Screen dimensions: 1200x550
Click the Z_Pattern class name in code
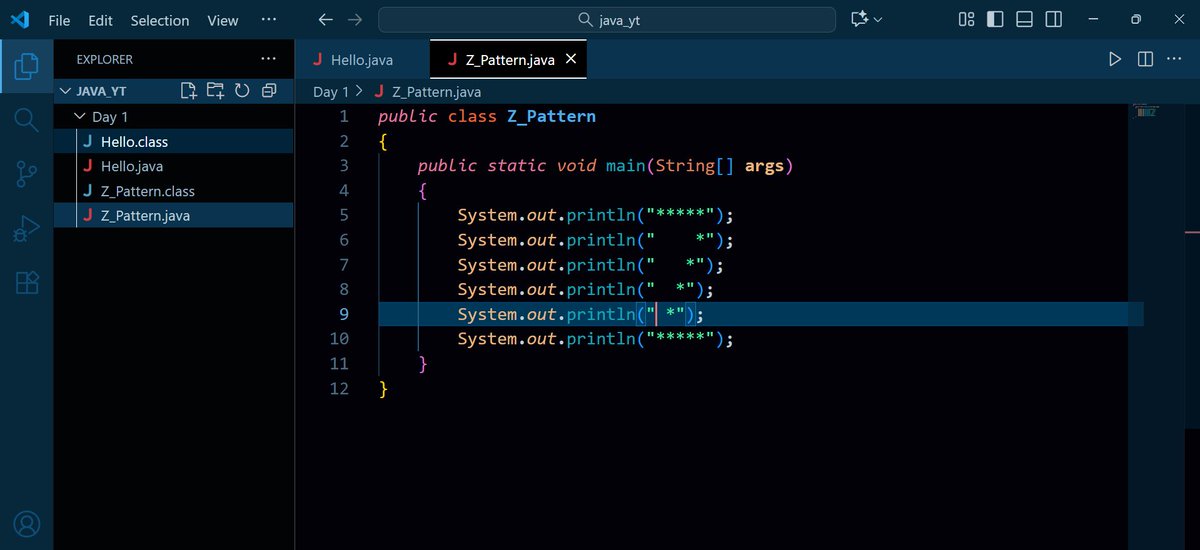tap(551, 116)
